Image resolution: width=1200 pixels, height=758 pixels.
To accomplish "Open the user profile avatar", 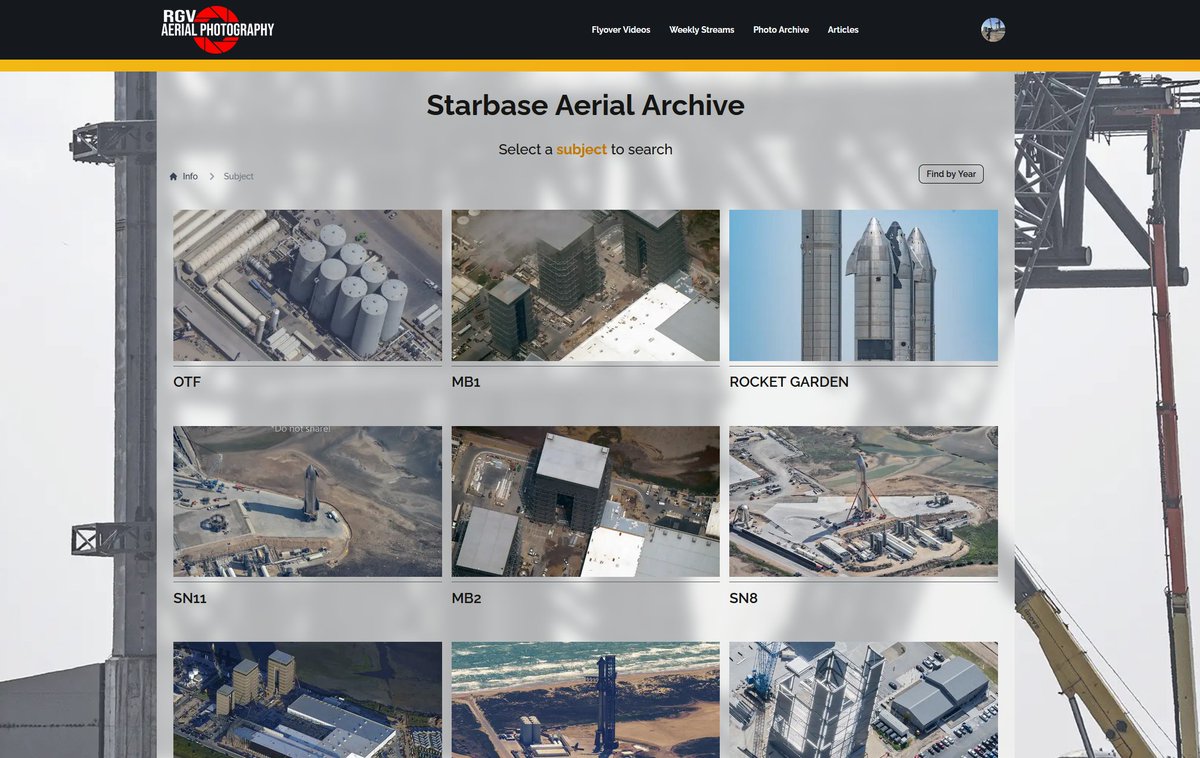I will click(x=992, y=30).
